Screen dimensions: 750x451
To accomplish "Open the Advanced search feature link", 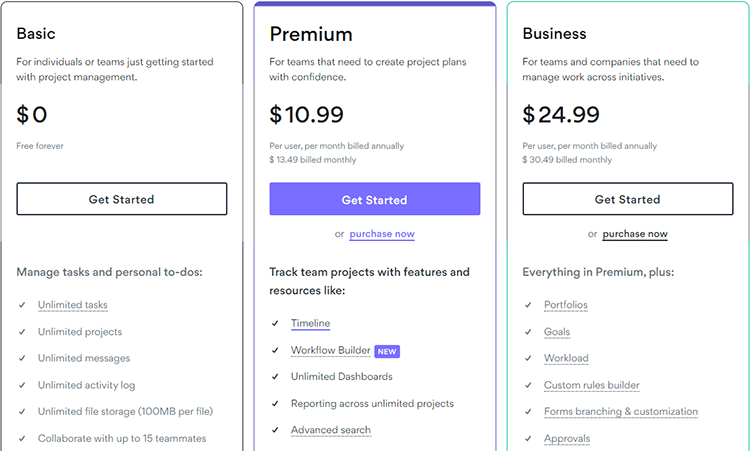I will point(331,430).
